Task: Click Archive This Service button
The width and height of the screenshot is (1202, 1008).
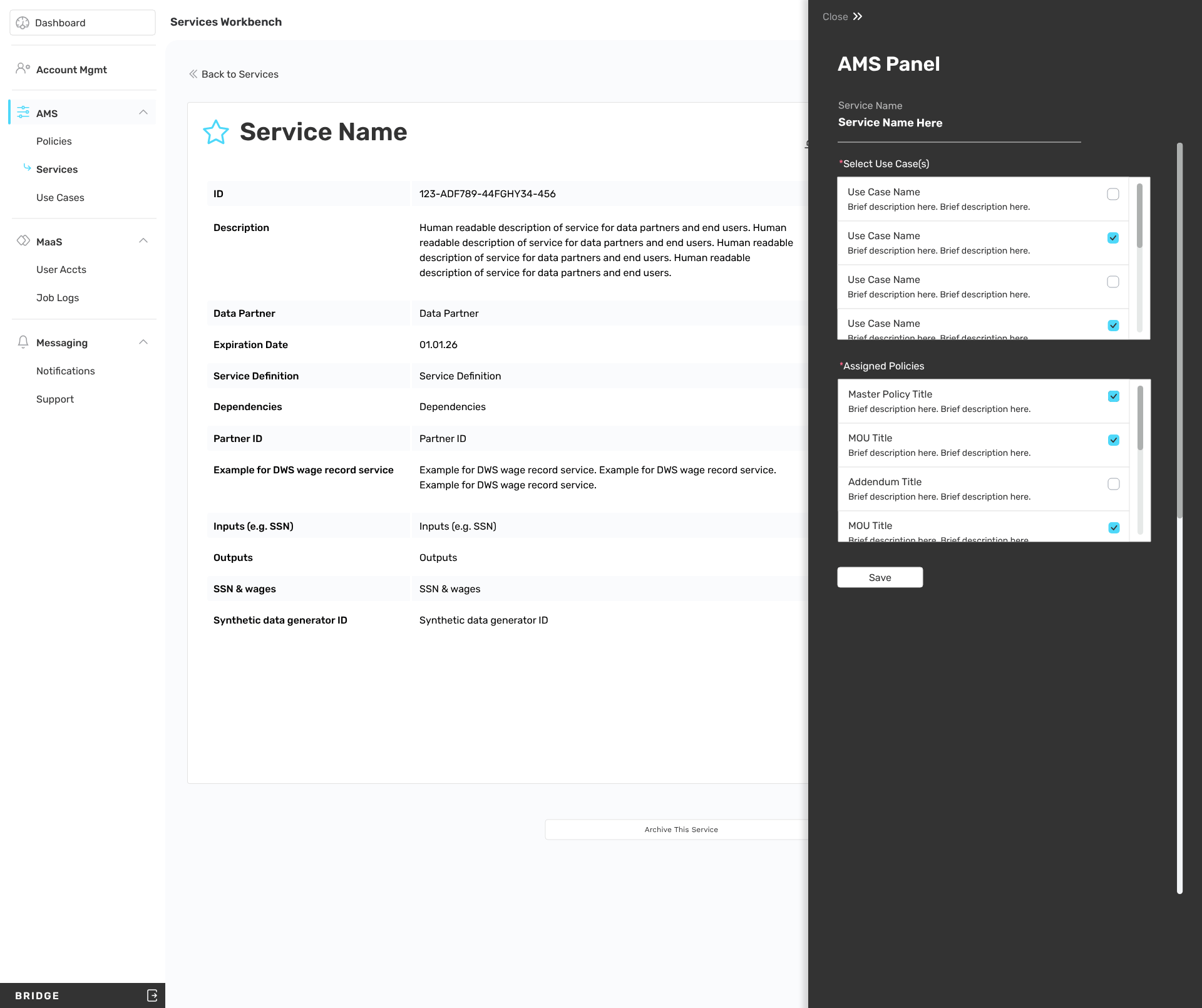Action: pyautogui.click(x=681, y=830)
